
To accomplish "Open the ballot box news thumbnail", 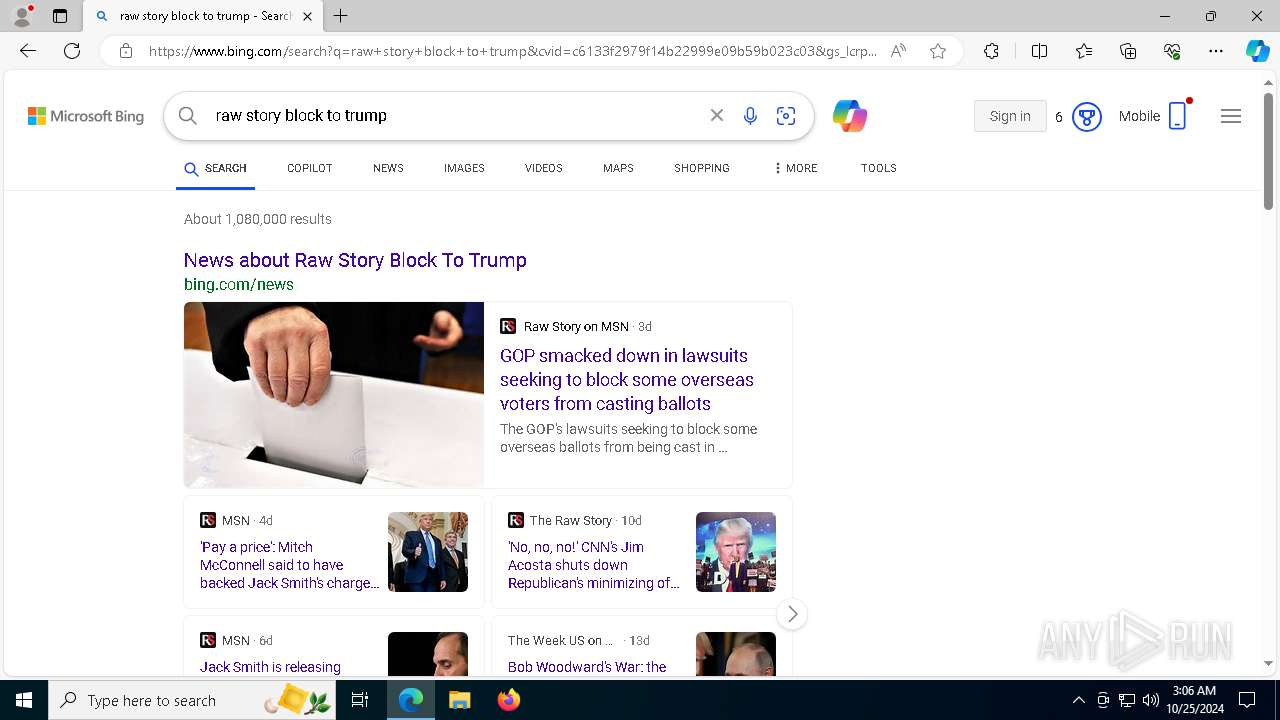I will (334, 395).
